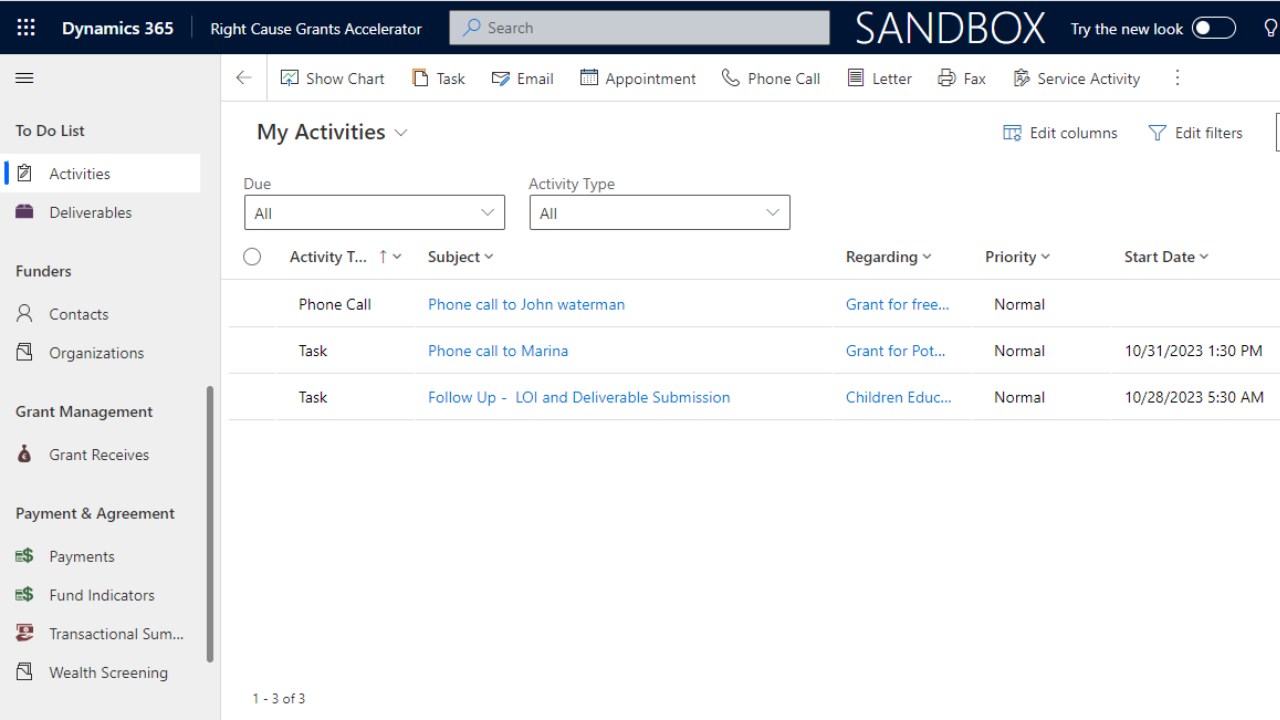Create a new Phone Call activity

pyautogui.click(x=771, y=78)
